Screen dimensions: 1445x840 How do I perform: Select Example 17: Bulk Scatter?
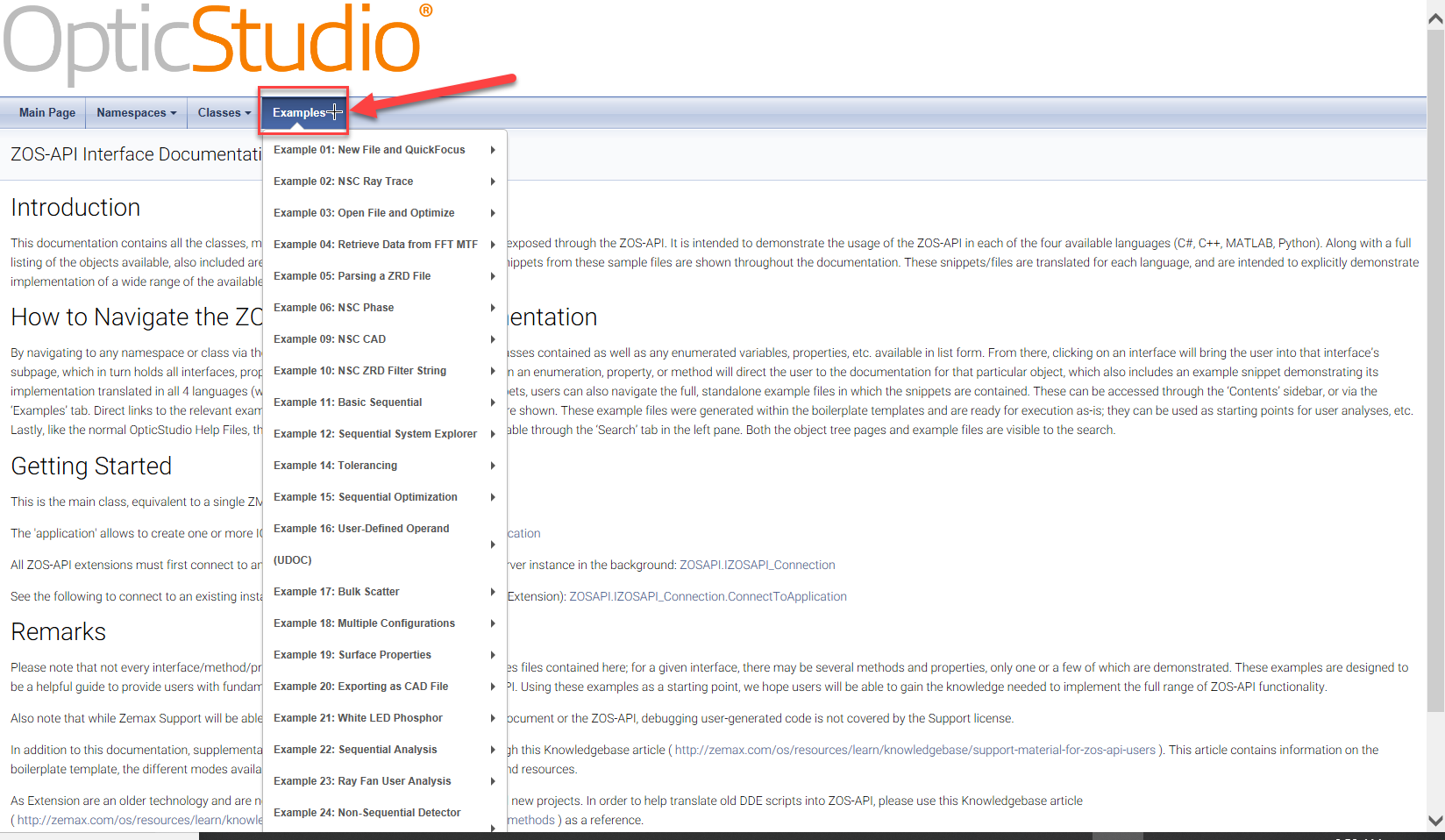pos(385,592)
